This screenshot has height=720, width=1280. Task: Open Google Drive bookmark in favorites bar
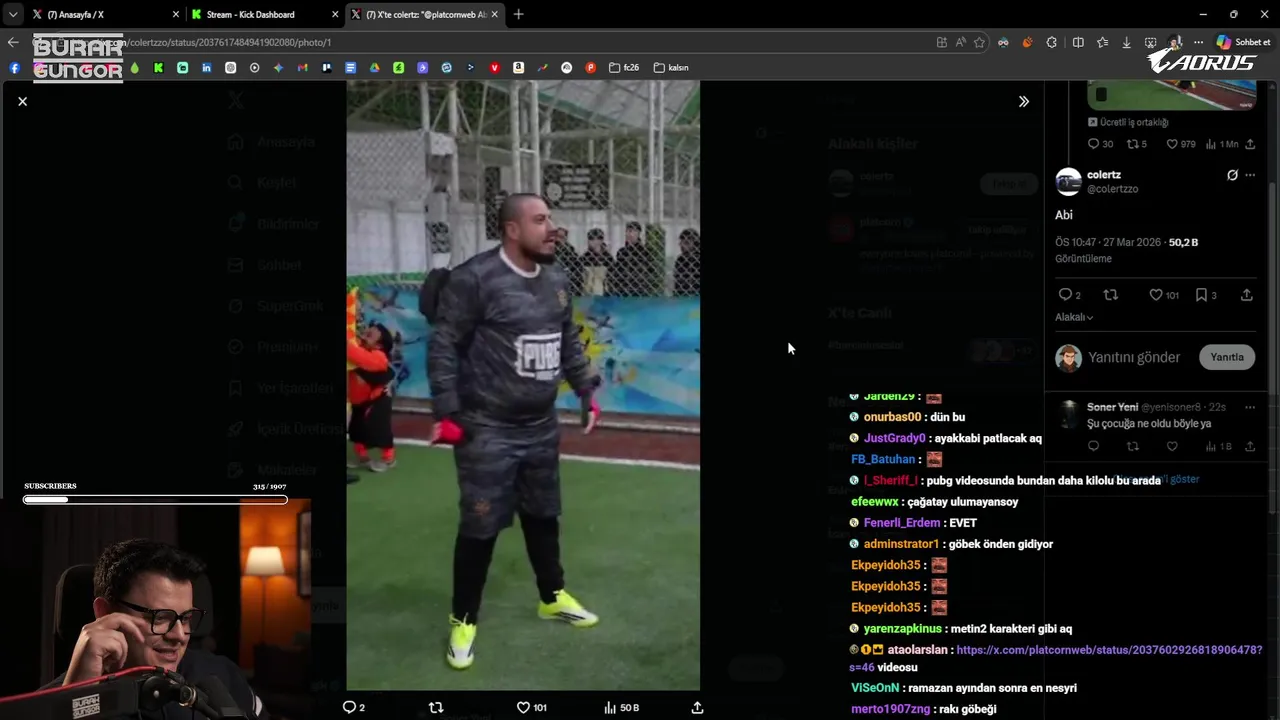374,67
